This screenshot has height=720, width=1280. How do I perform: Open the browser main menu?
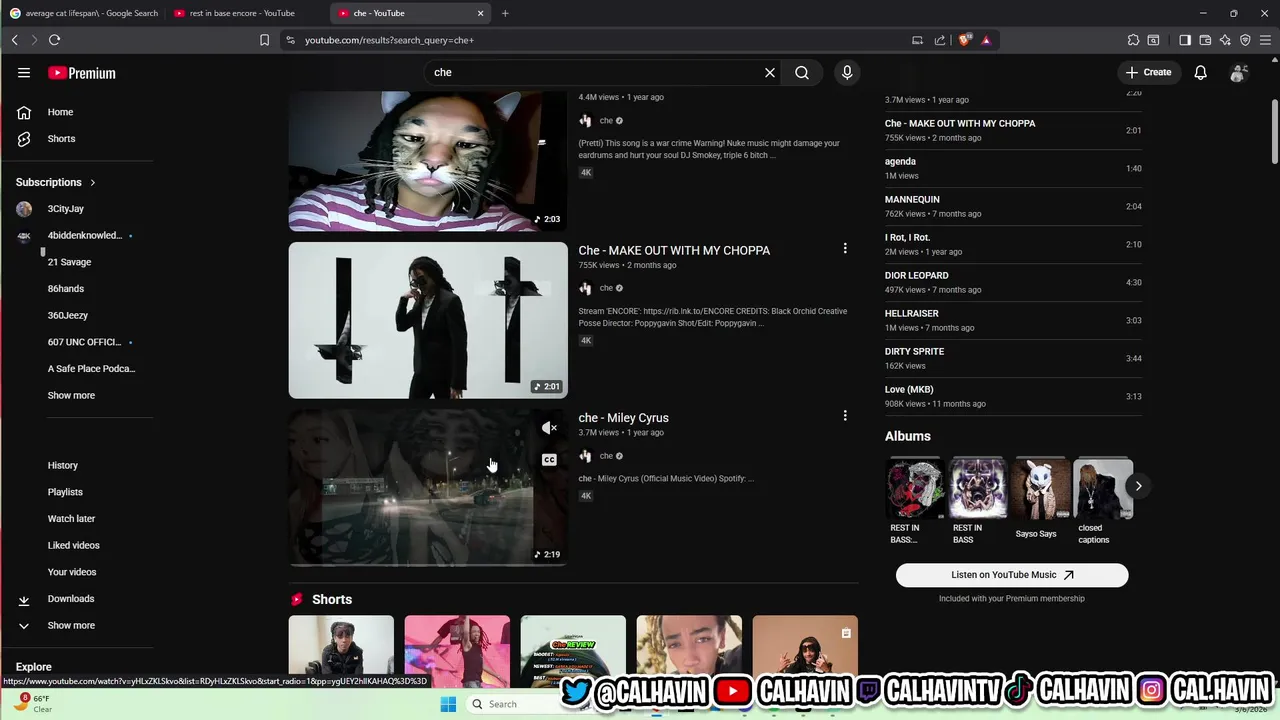[1265, 40]
